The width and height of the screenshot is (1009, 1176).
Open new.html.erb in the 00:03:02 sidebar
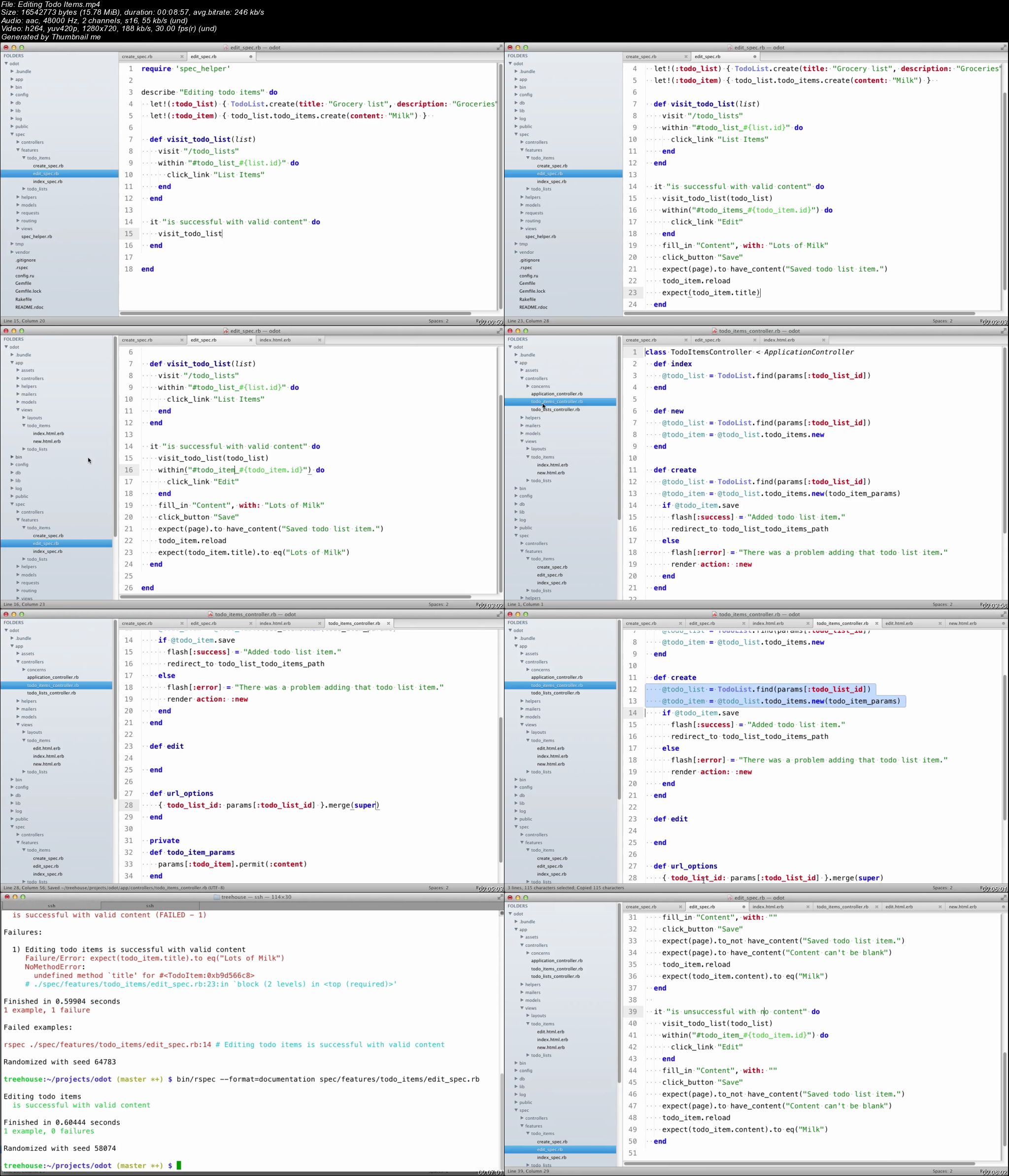pyautogui.click(x=46, y=441)
